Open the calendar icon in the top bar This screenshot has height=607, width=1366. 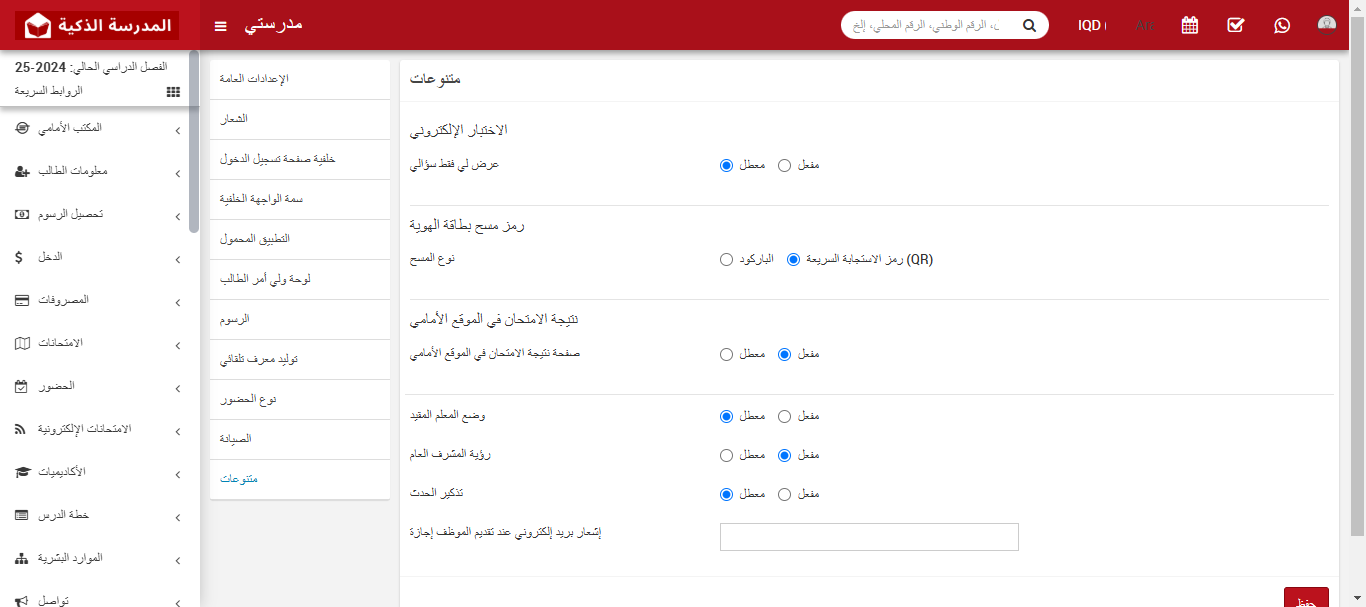click(x=1189, y=24)
